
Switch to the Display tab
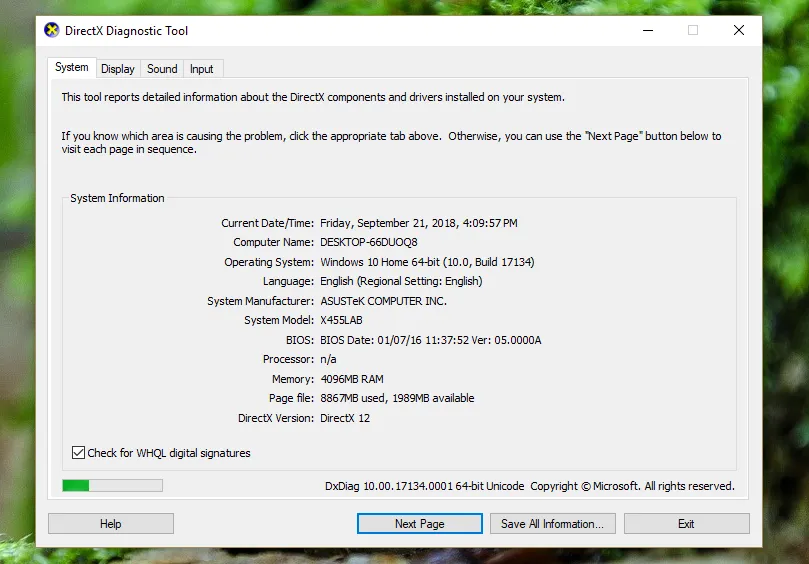coord(118,69)
